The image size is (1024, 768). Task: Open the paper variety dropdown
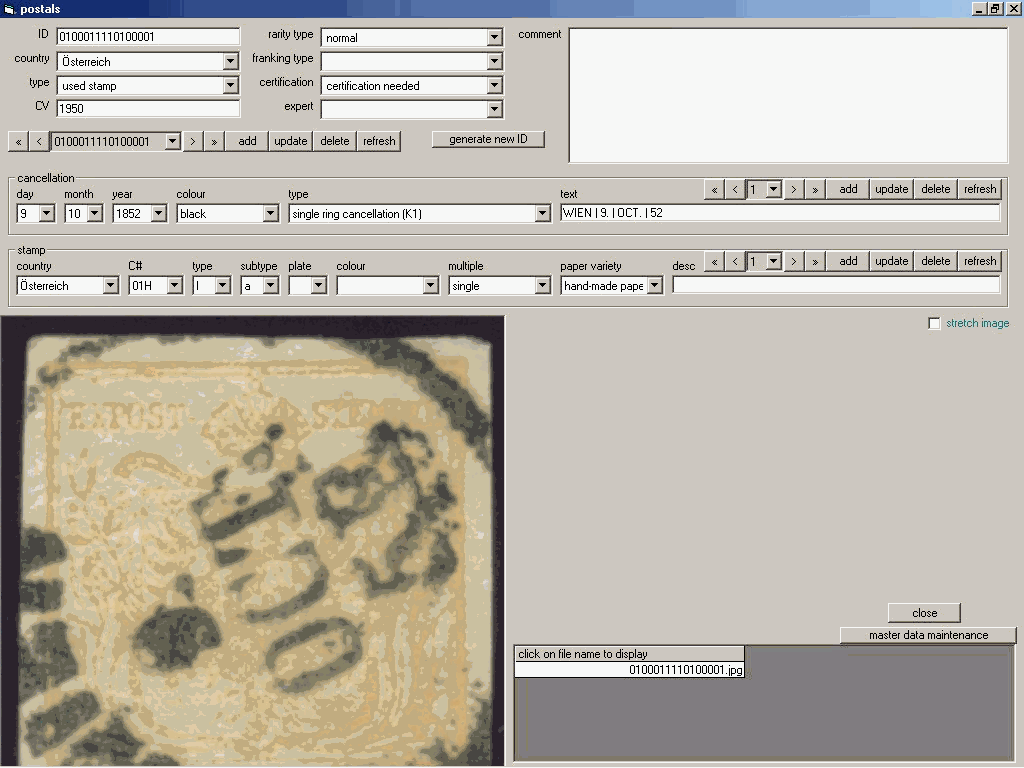(654, 286)
